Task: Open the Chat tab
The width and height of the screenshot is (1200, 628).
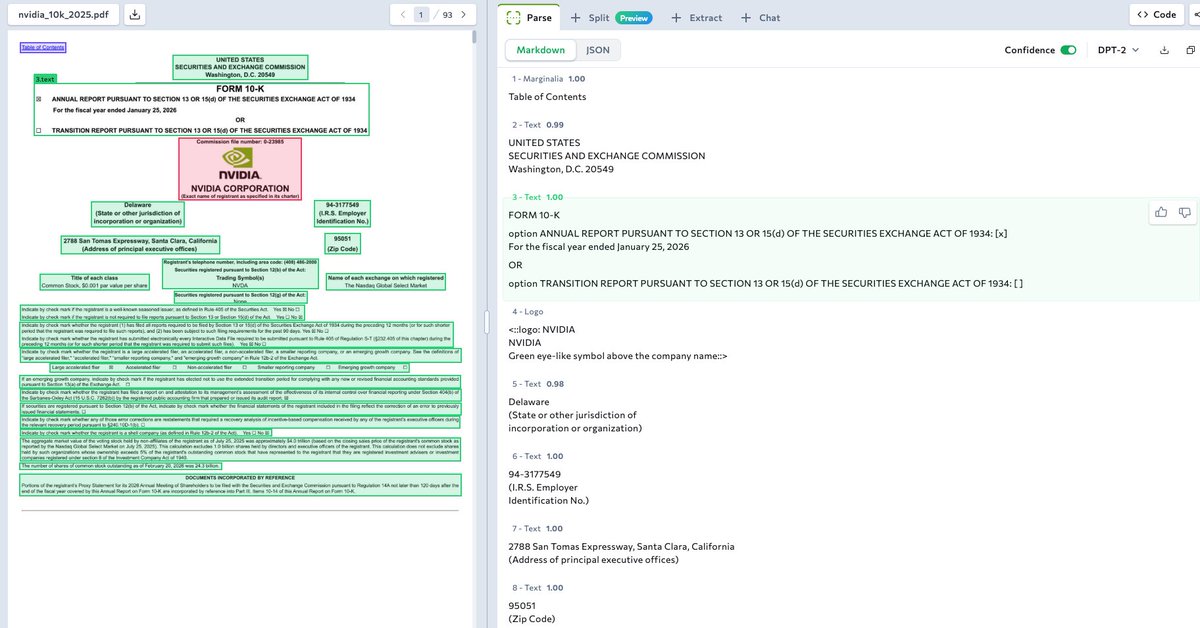Action: click(x=761, y=18)
